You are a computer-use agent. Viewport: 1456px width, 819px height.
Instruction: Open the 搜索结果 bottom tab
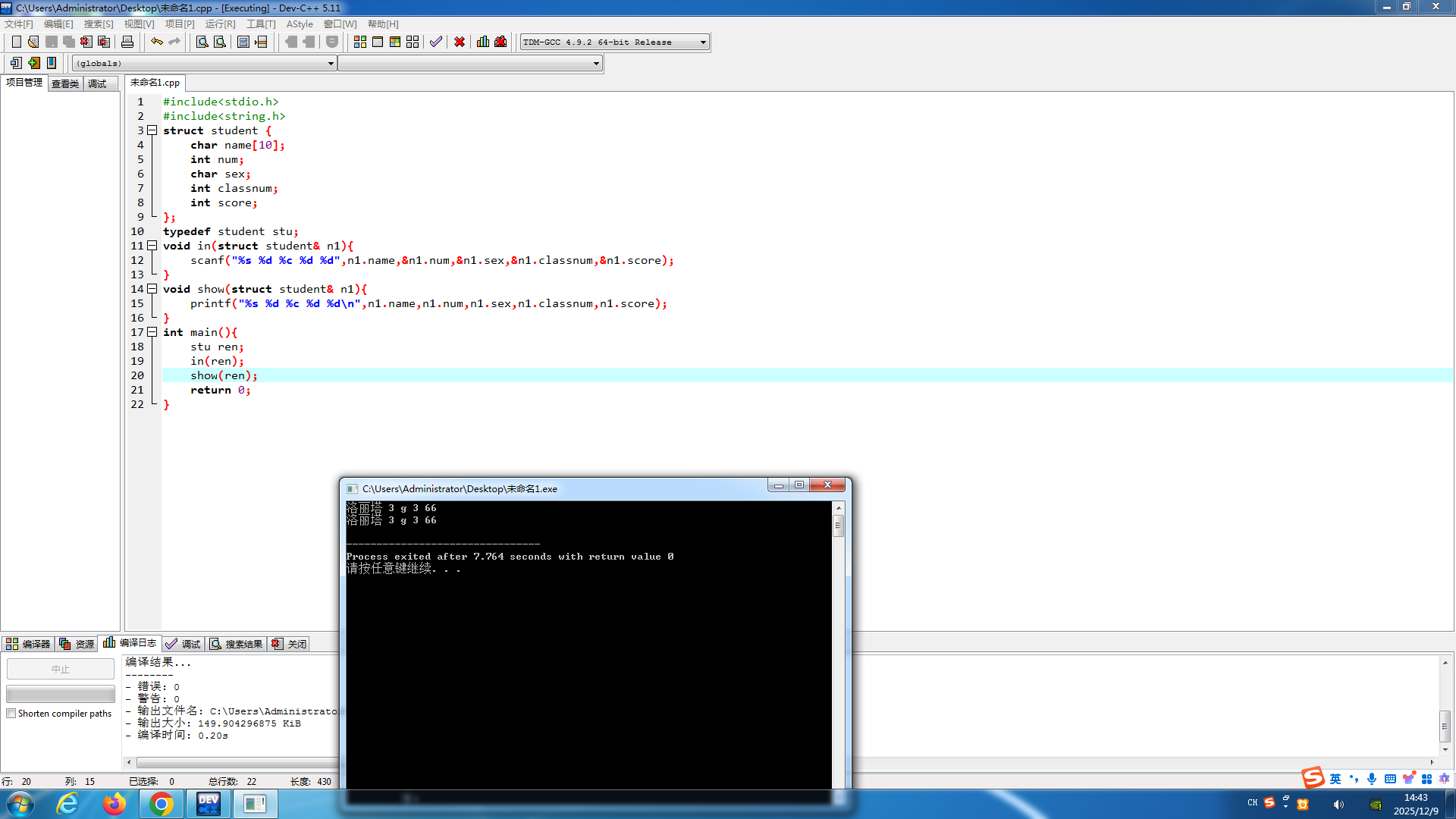coord(237,644)
